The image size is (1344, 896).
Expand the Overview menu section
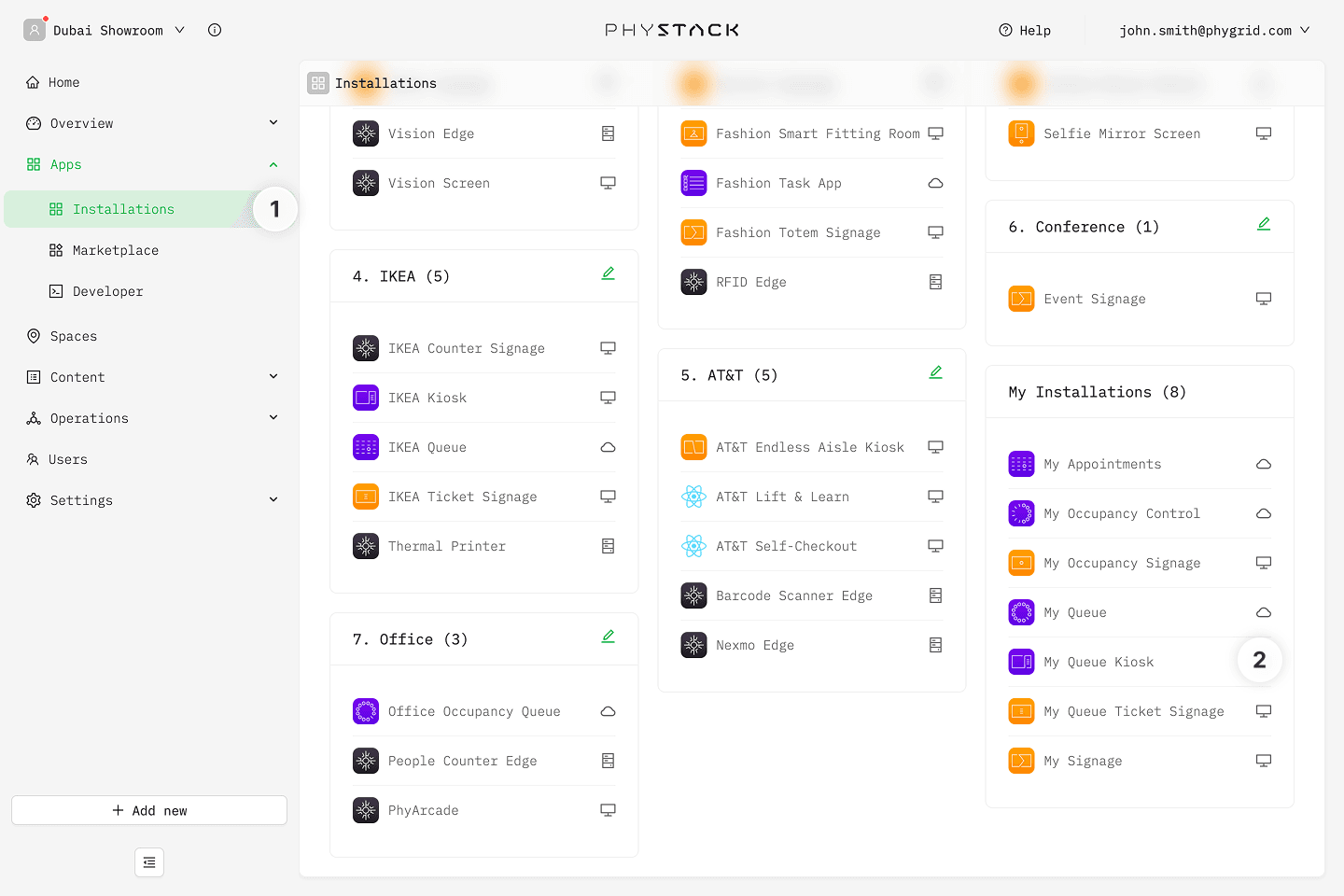coord(273,123)
